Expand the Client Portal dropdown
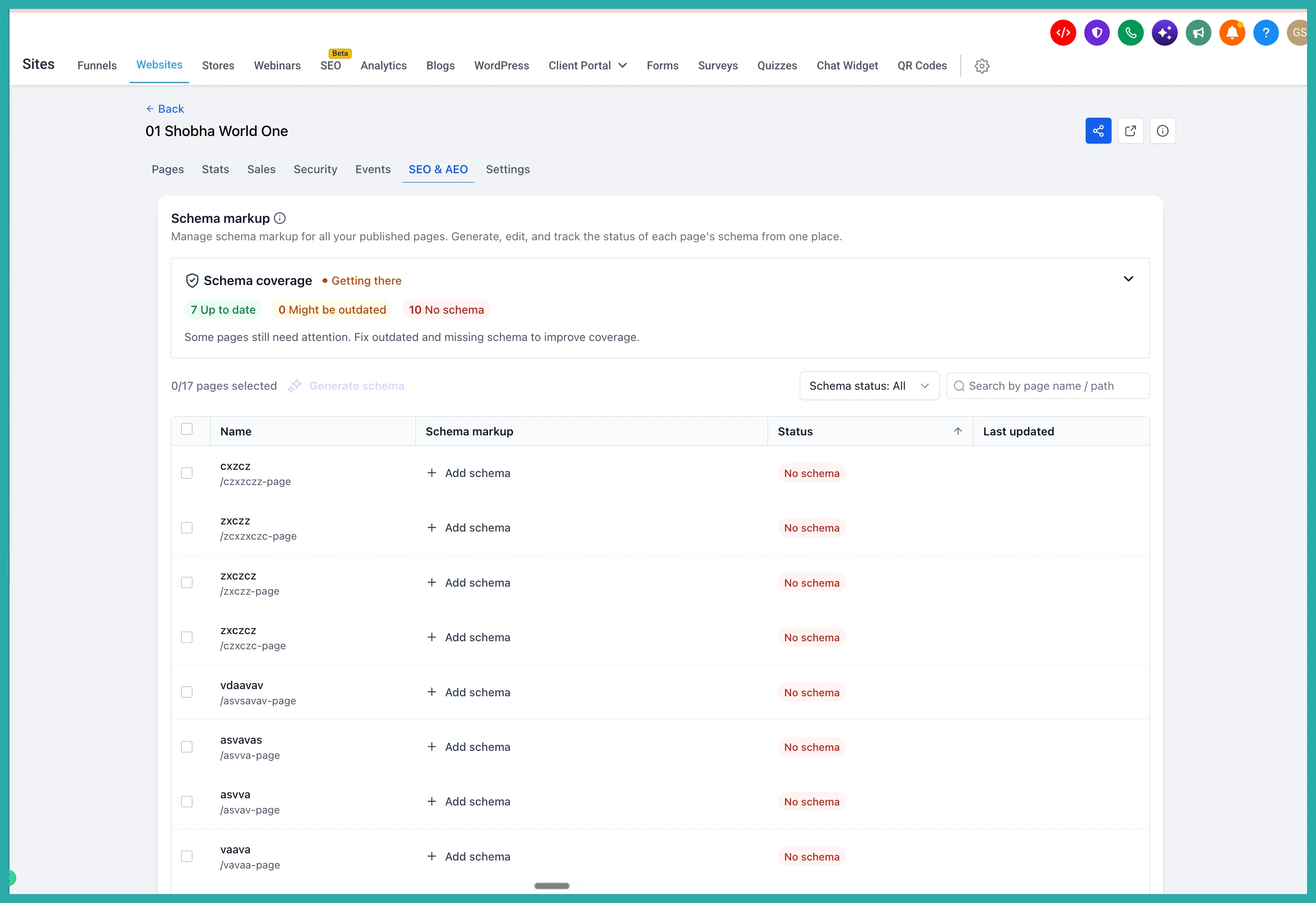This screenshot has width=1316, height=903. click(x=587, y=66)
